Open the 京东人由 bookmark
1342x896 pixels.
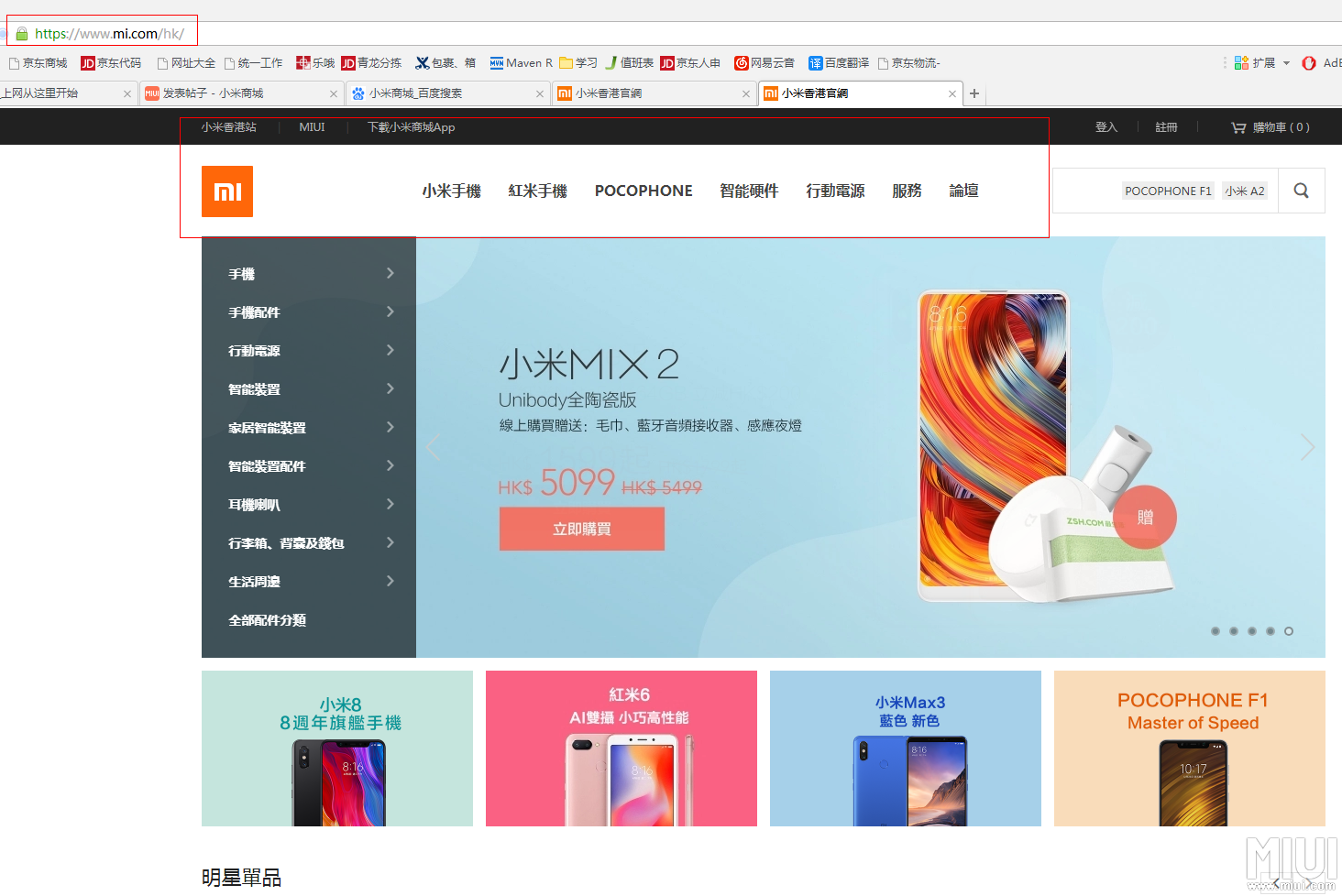690,63
